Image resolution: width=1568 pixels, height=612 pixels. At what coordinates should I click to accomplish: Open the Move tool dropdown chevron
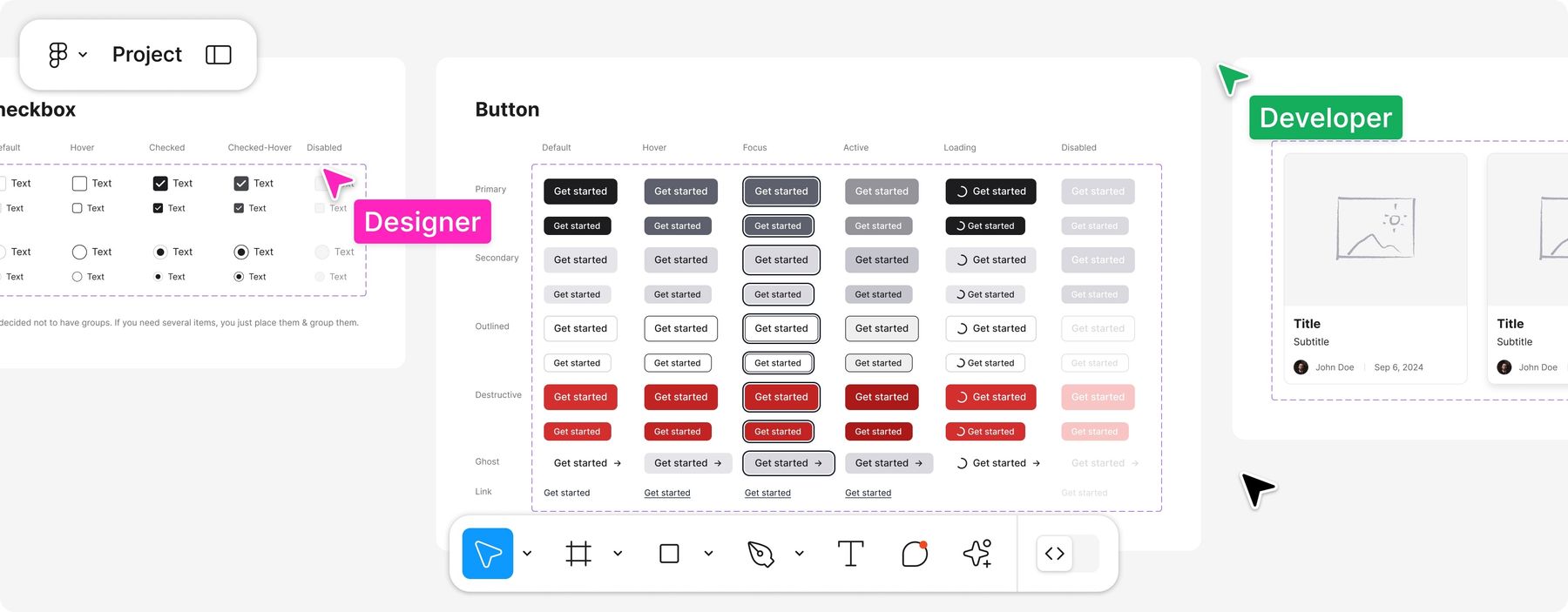click(x=527, y=554)
